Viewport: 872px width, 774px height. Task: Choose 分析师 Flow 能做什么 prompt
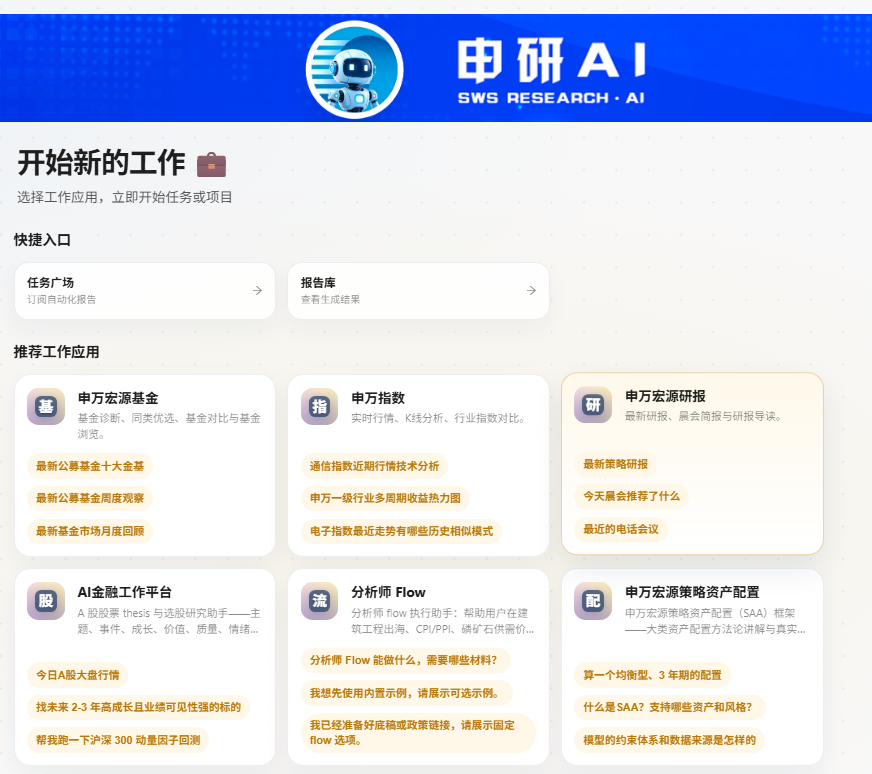point(405,660)
